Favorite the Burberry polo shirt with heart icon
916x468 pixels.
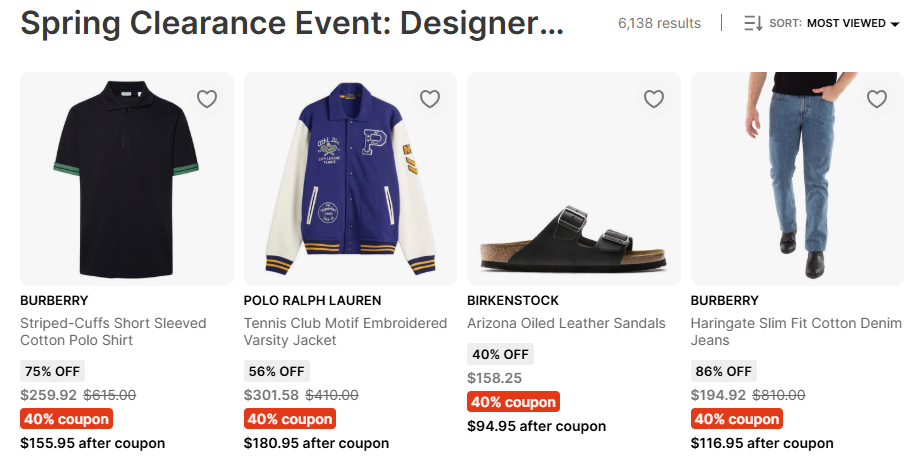tap(207, 99)
